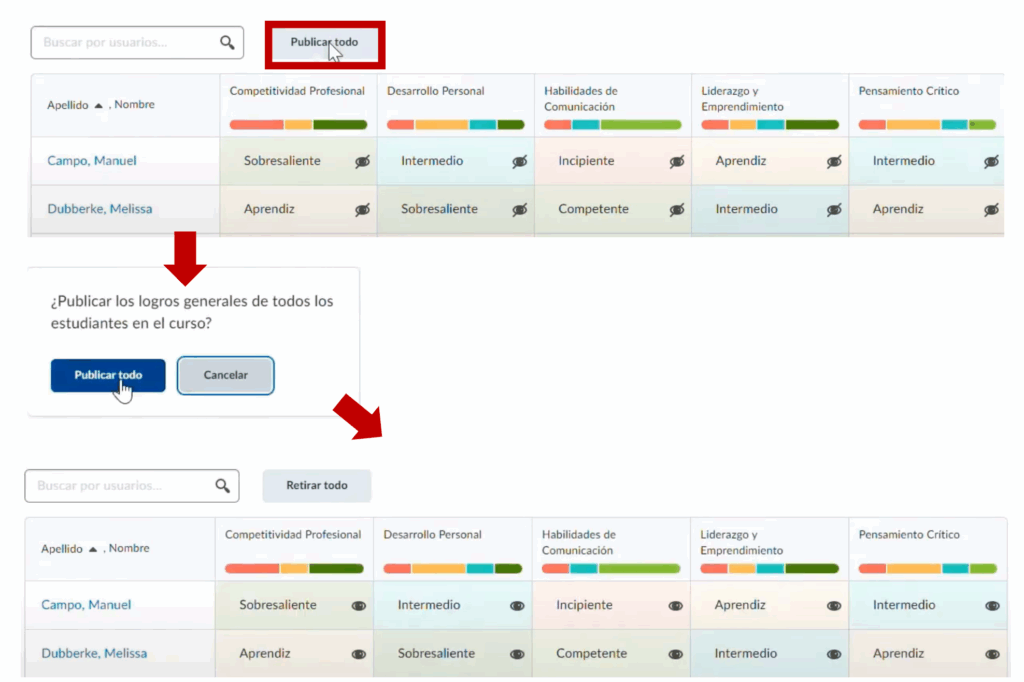Click the gray Publicar todo button outlined in red

click(x=324, y=43)
